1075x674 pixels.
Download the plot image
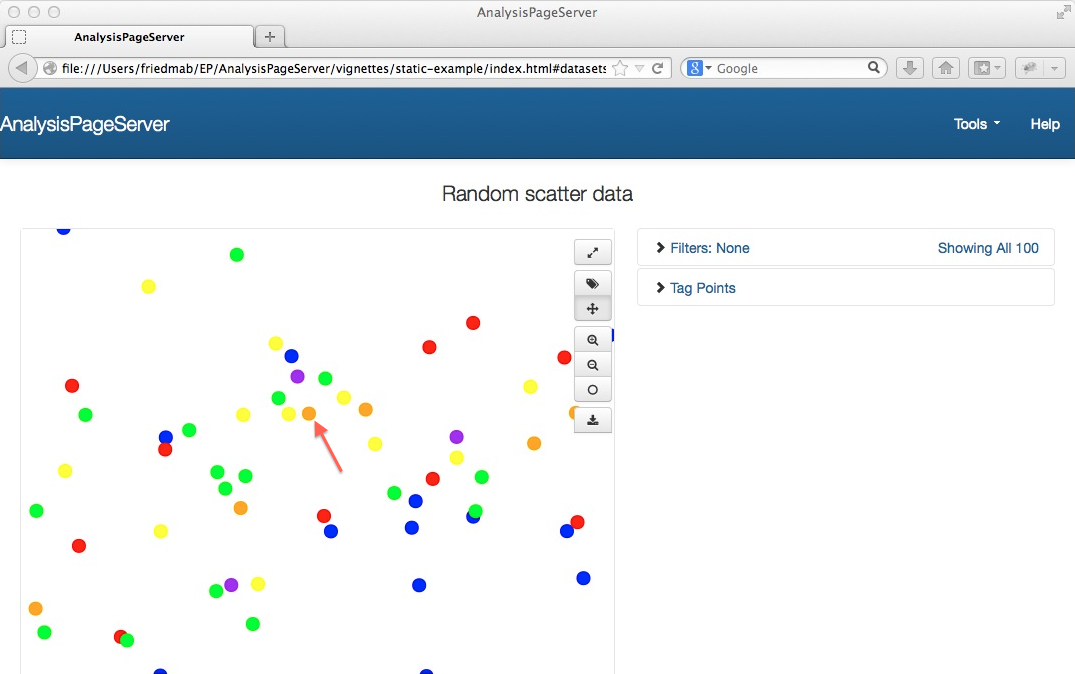592,420
